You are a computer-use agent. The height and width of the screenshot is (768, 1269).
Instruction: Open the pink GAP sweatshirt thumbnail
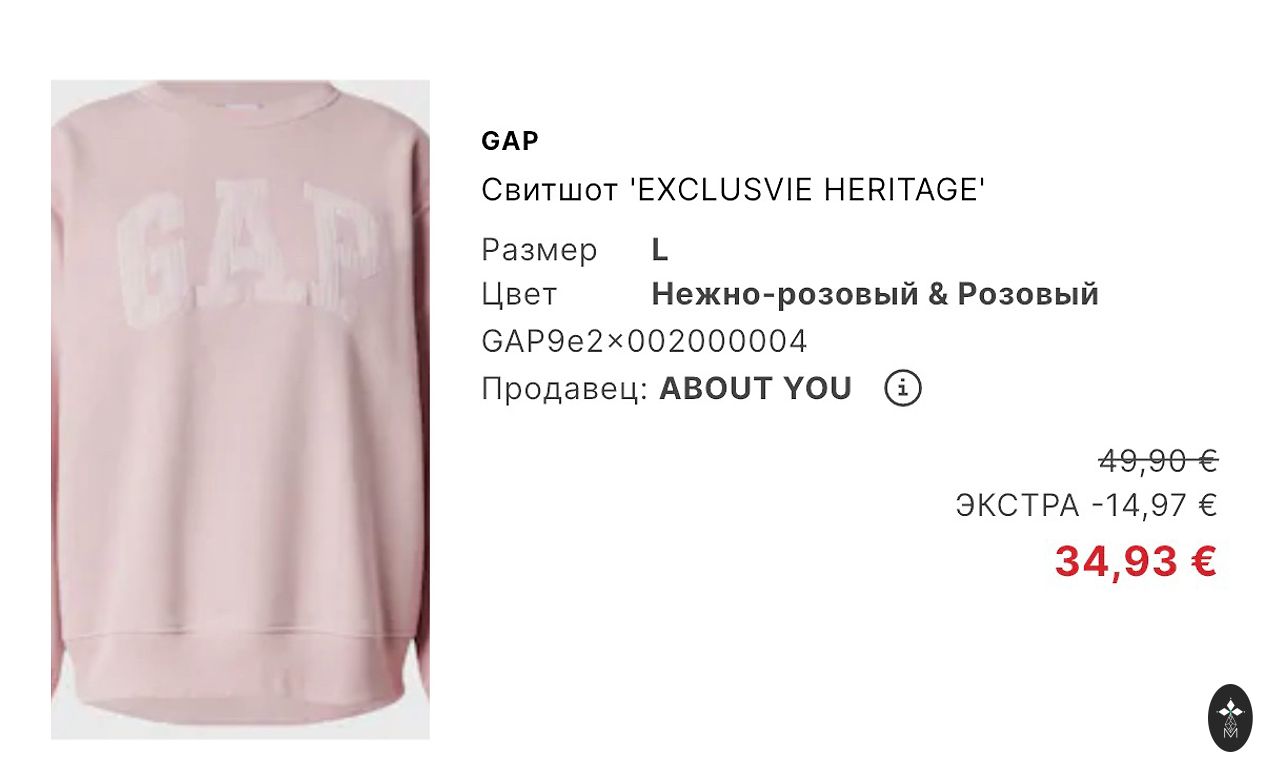pos(240,409)
